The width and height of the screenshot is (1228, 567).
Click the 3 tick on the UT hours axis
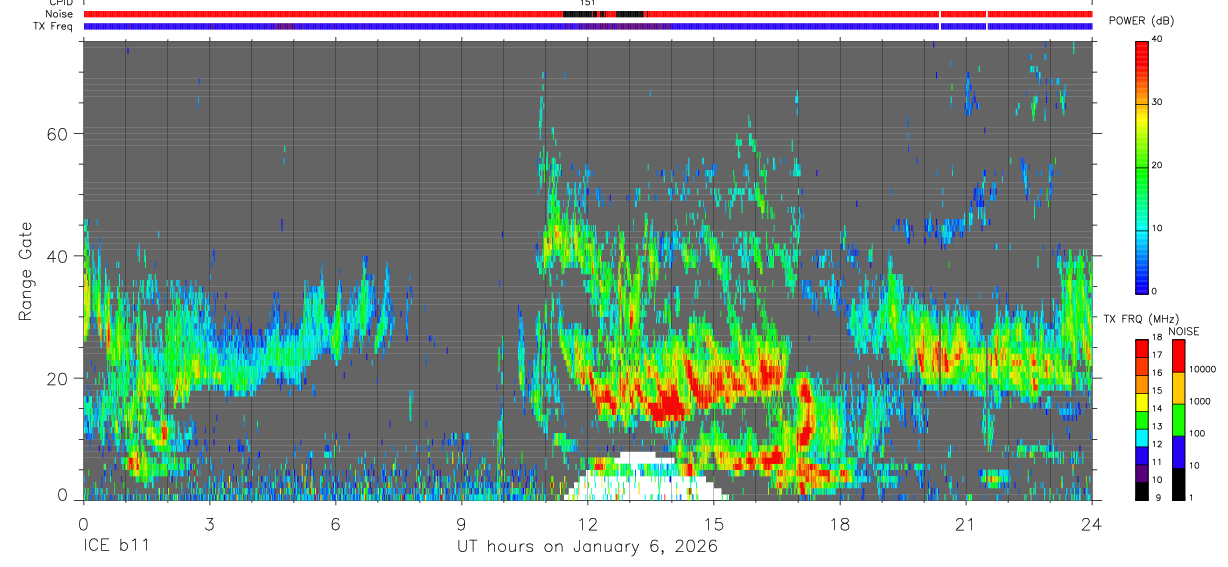click(209, 524)
